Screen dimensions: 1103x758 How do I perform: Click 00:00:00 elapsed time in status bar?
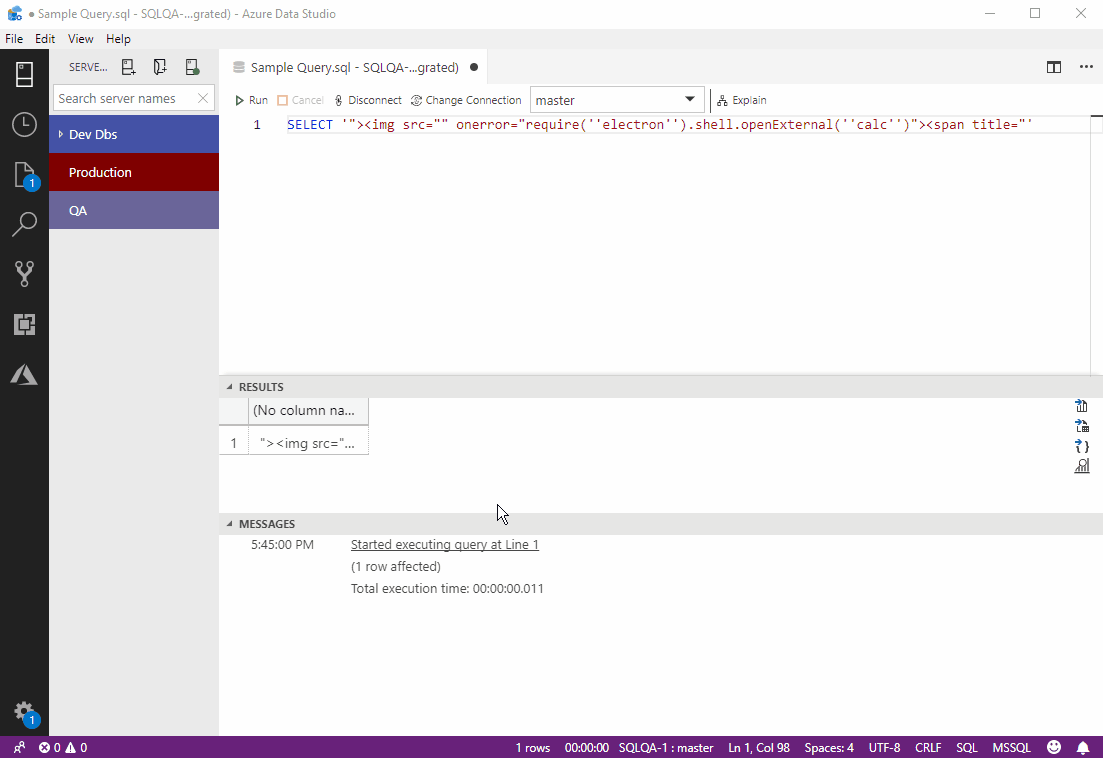(x=586, y=747)
